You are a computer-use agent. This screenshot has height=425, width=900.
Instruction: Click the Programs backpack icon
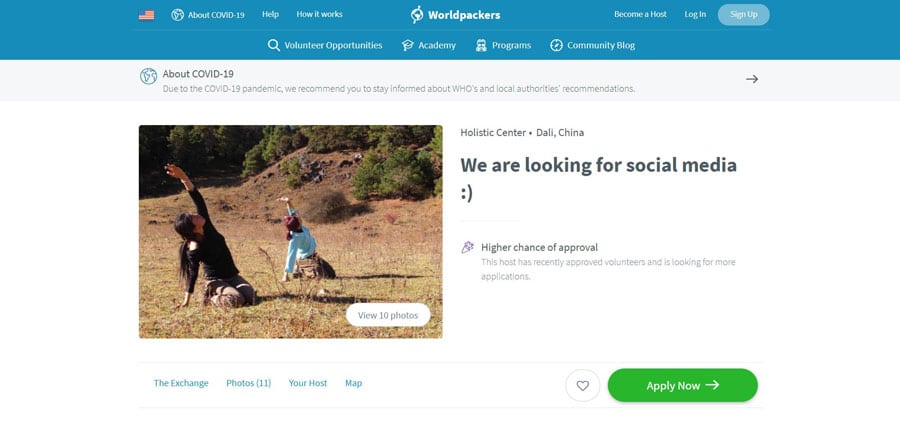tap(481, 45)
